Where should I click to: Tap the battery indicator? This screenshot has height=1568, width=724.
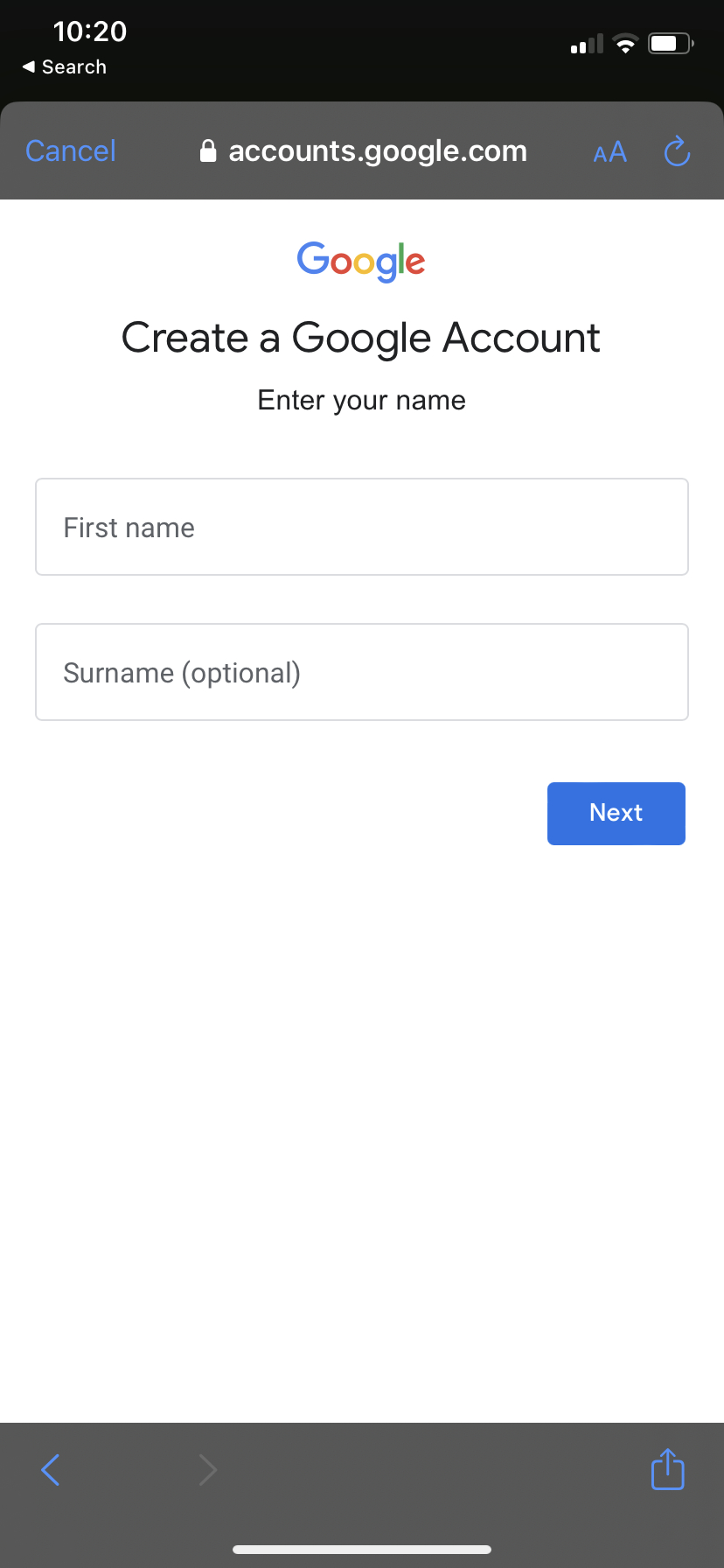(670, 43)
